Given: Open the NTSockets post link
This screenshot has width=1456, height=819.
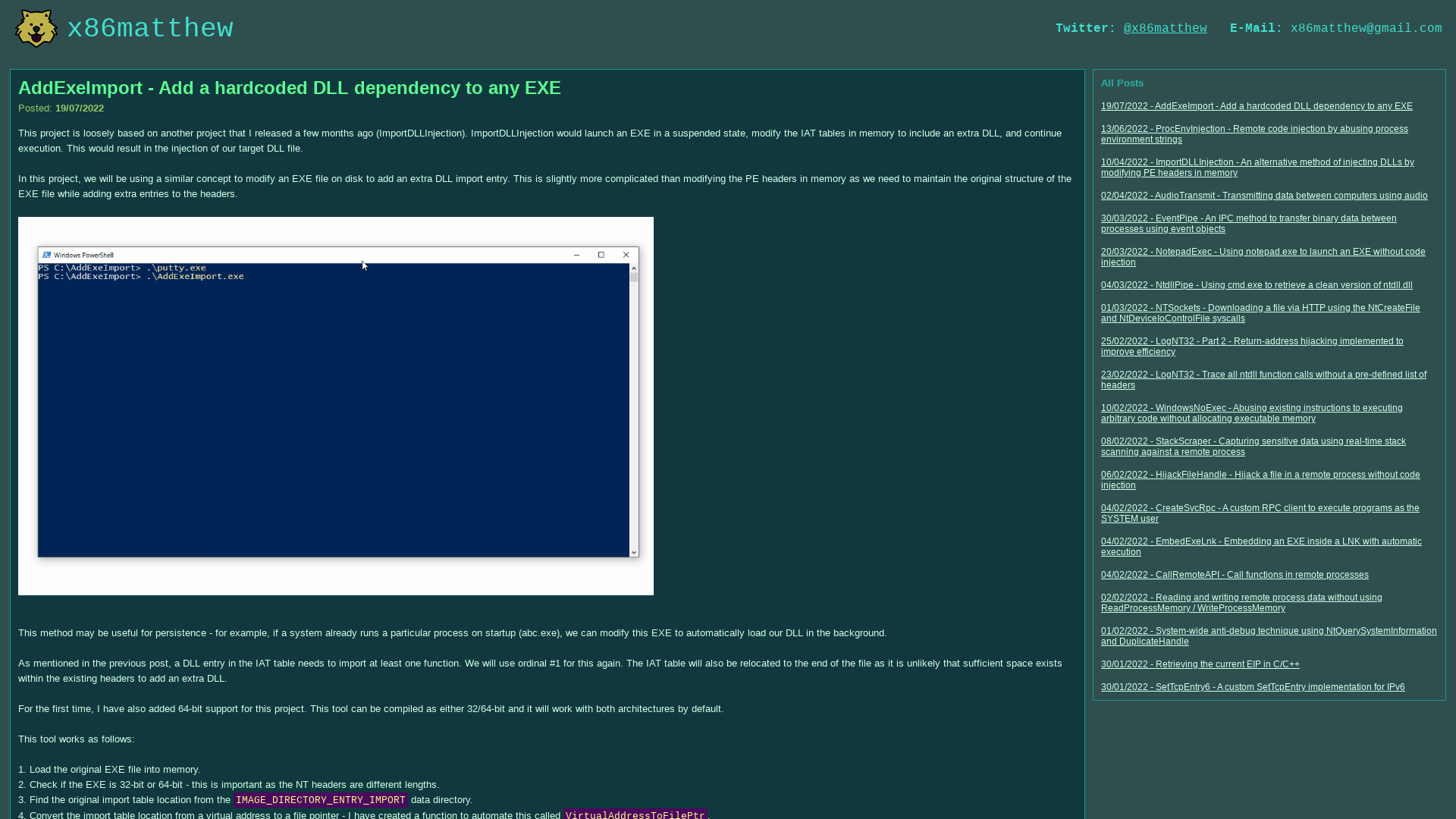Looking at the screenshot, I should (x=1260, y=312).
